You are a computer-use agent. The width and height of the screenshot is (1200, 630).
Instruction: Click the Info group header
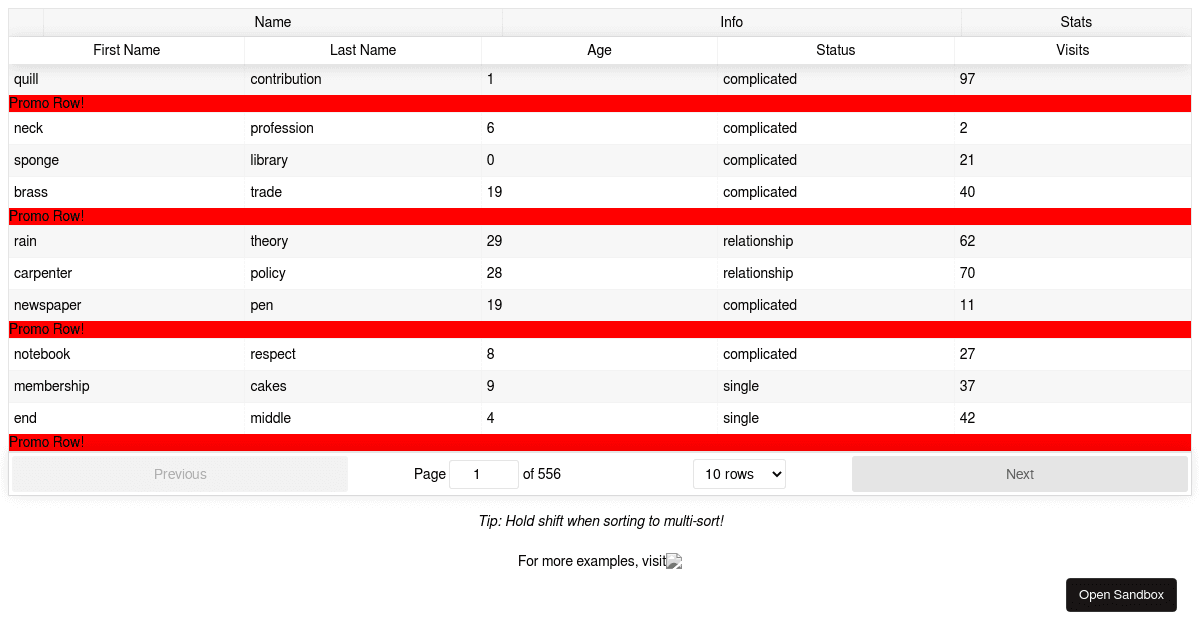[731, 21]
